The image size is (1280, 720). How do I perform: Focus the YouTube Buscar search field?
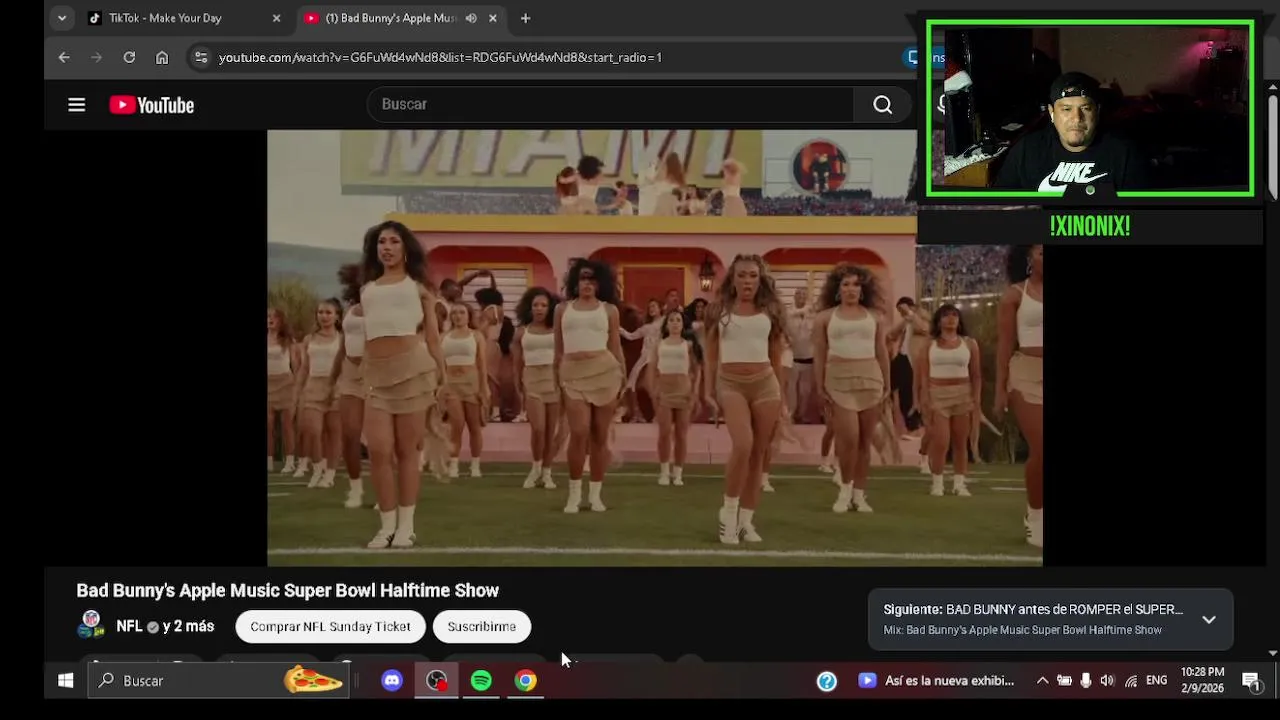(610, 104)
